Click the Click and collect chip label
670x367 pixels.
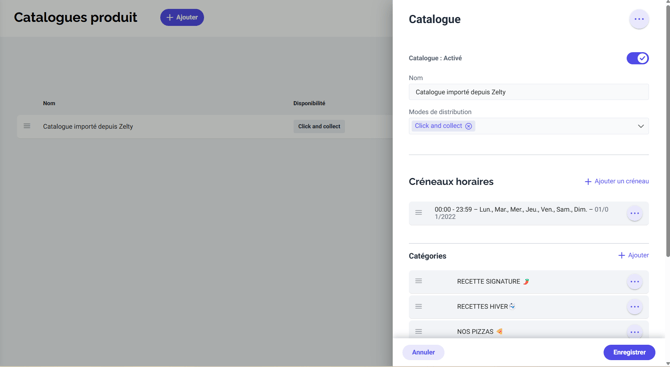(438, 126)
